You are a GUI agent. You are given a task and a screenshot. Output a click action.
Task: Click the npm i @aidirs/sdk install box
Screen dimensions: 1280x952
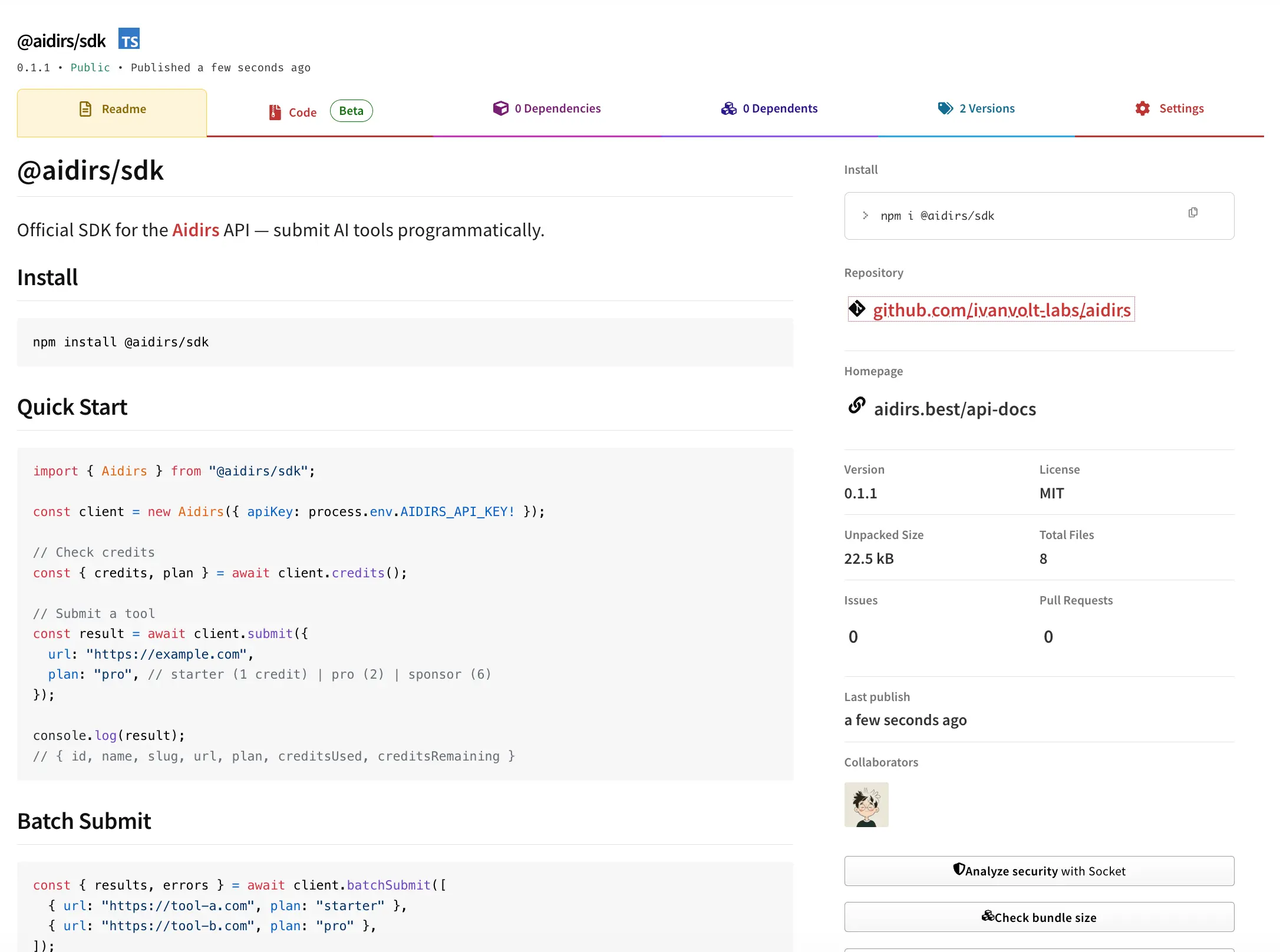pos(1039,216)
